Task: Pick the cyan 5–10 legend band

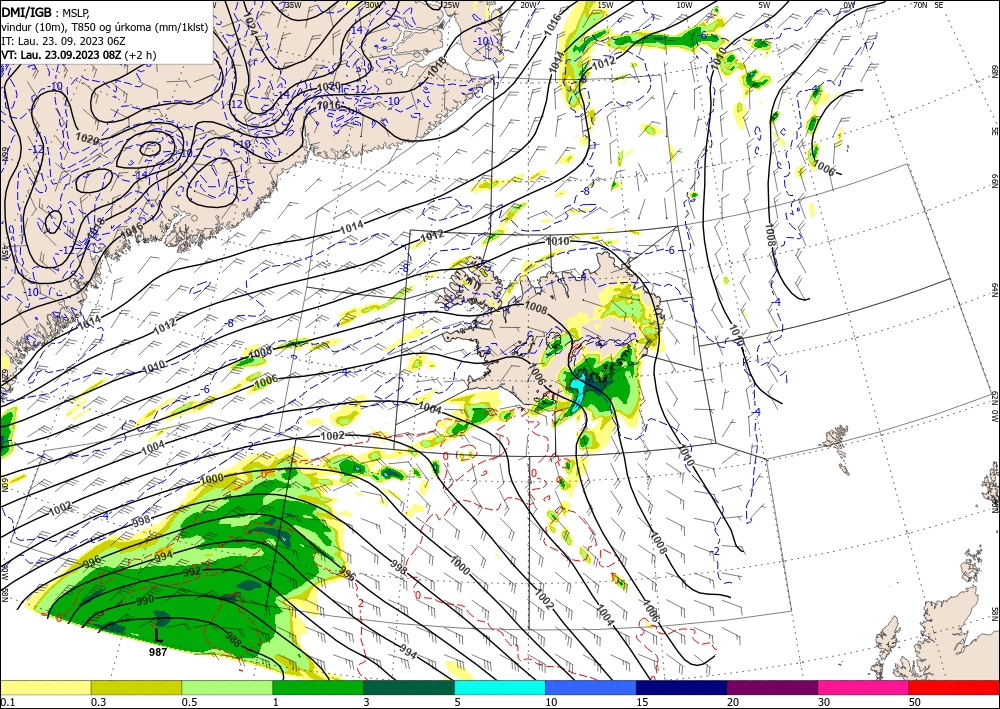Action: (500, 688)
